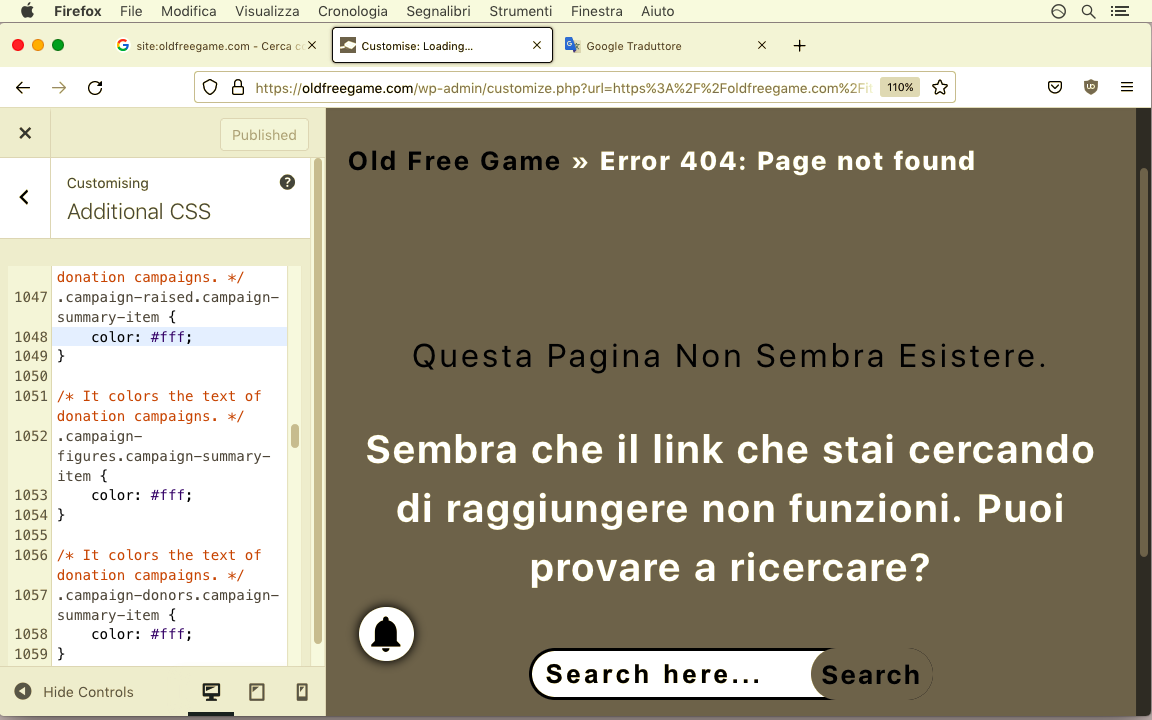Open the tracking protection shield icon

(210, 87)
